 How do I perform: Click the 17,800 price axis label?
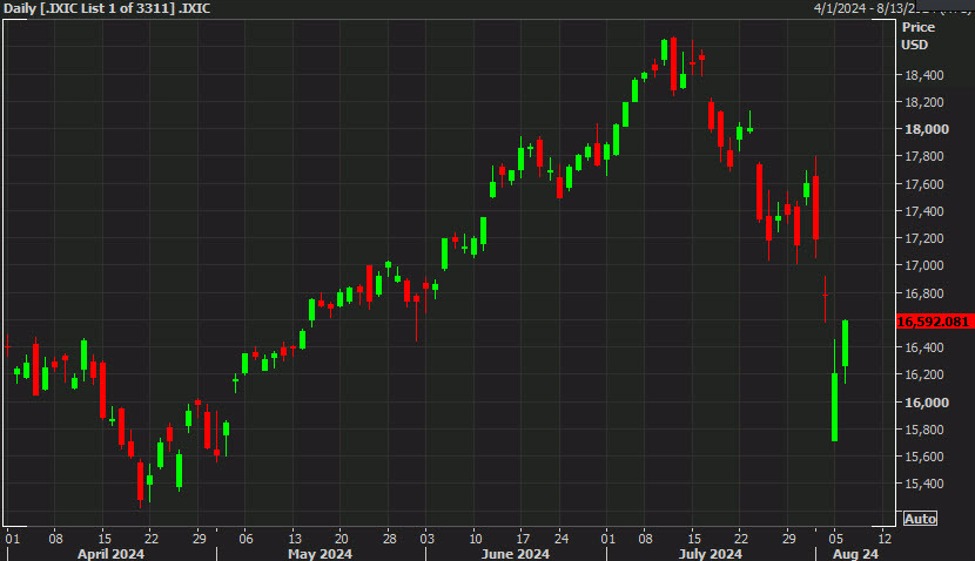923,157
